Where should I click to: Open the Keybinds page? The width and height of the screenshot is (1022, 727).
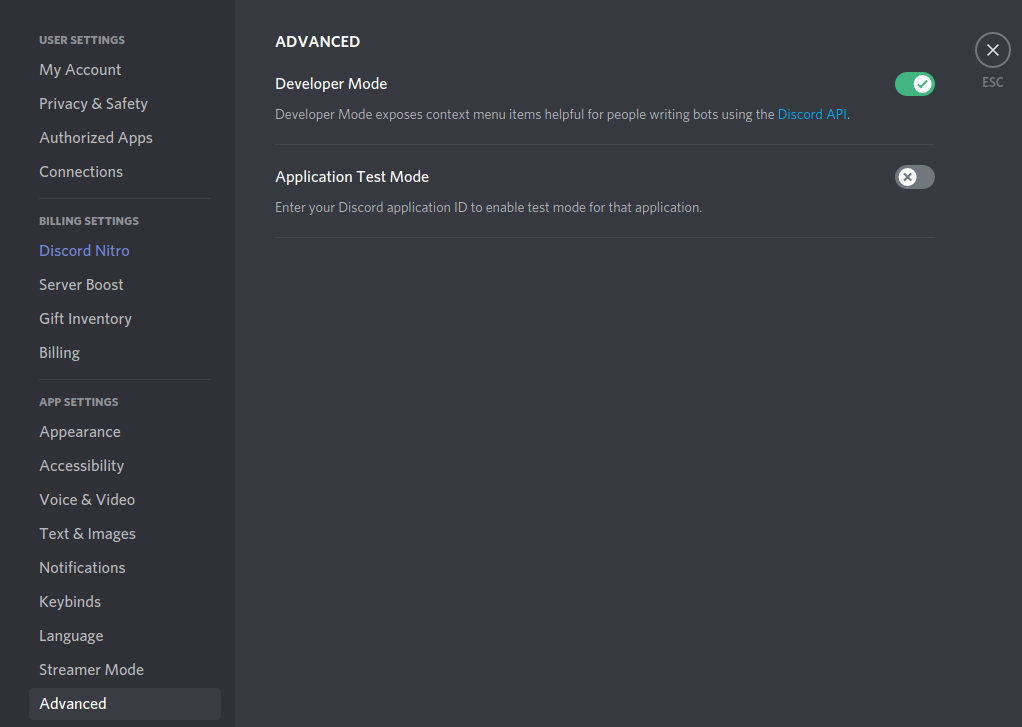click(70, 601)
